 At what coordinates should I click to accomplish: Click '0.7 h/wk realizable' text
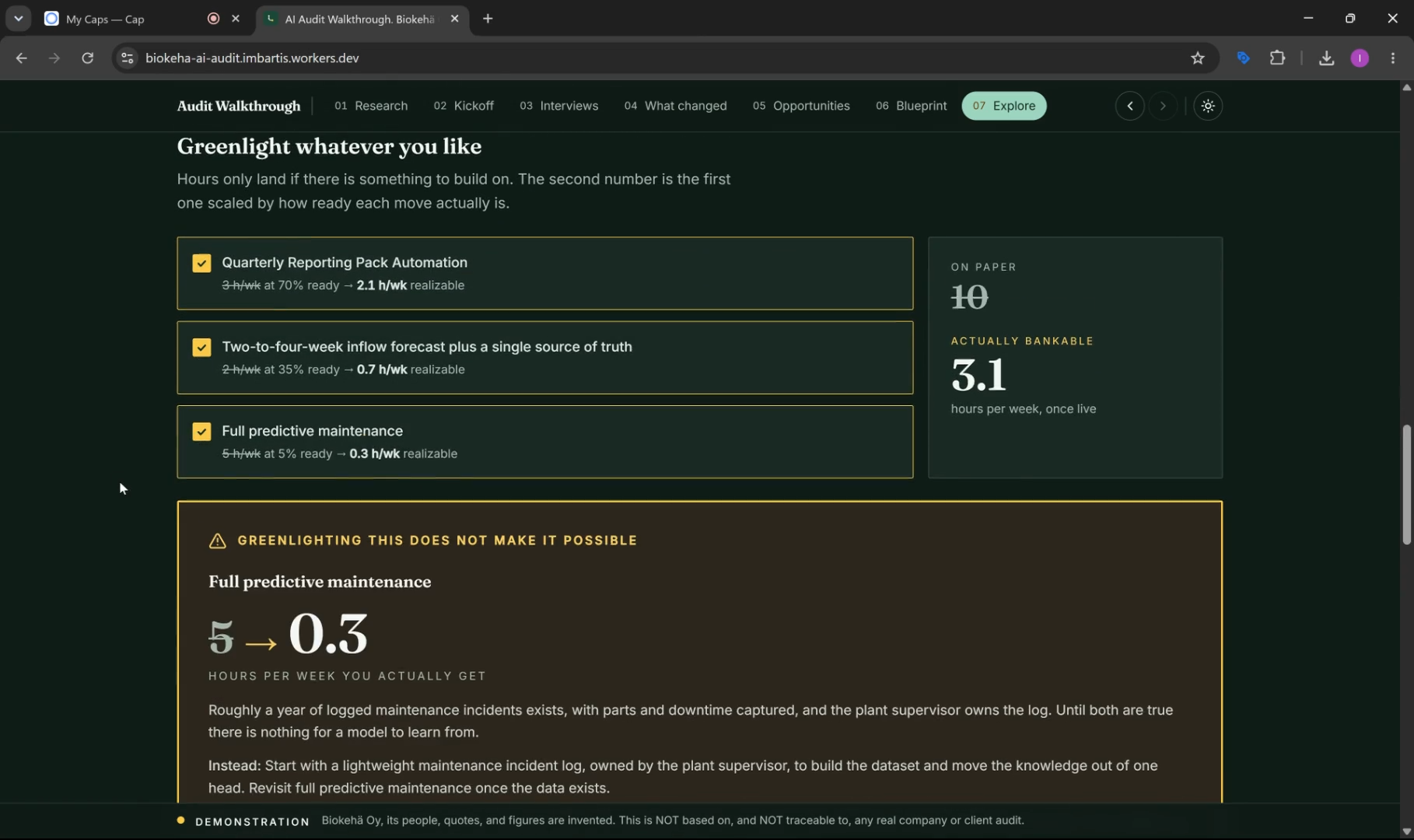410,369
